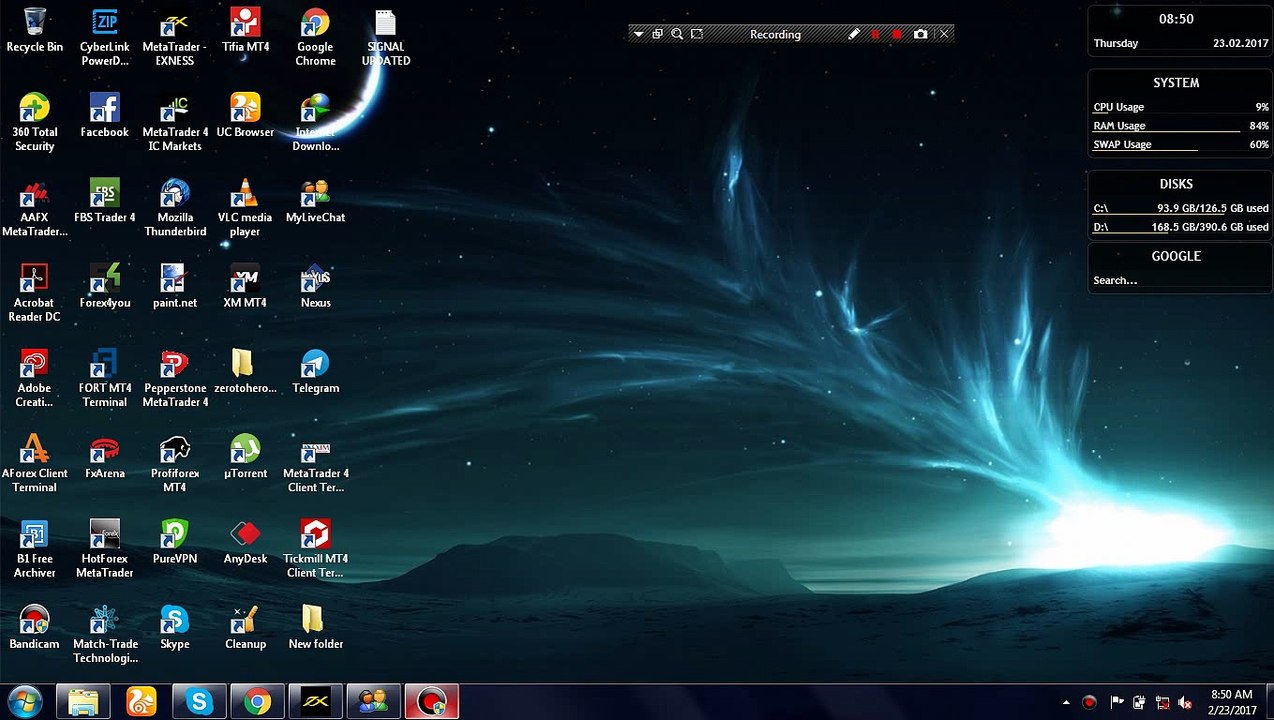Open the Bandicam taskbar button
Image resolution: width=1274 pixels, height=720 pixels.
[x=431, y=702]
